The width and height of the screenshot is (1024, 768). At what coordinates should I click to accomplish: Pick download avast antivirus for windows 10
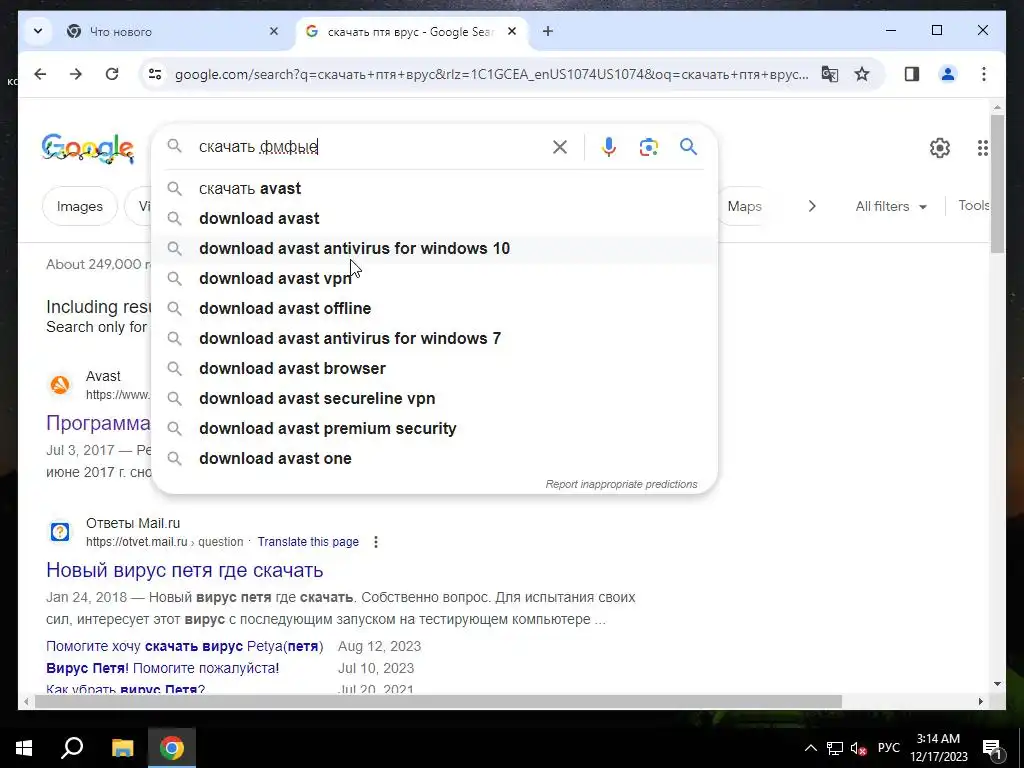434,249
